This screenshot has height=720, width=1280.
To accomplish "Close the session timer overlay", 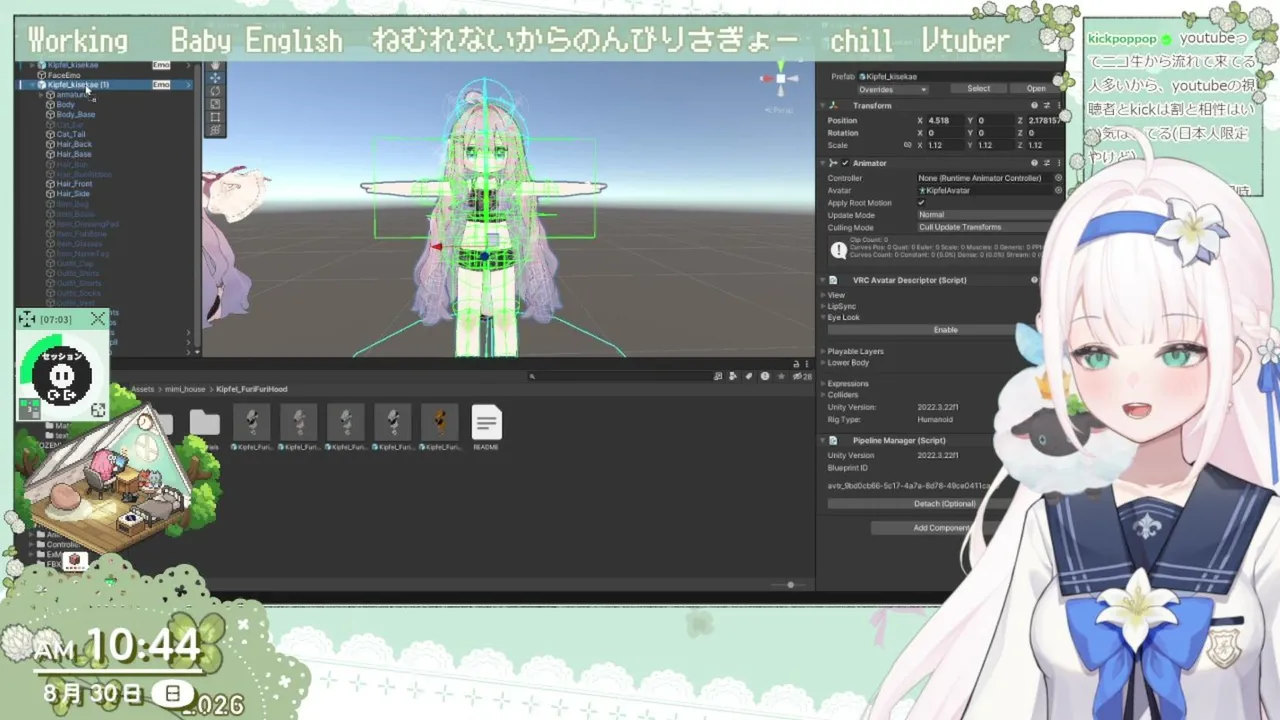I will 97,319.
